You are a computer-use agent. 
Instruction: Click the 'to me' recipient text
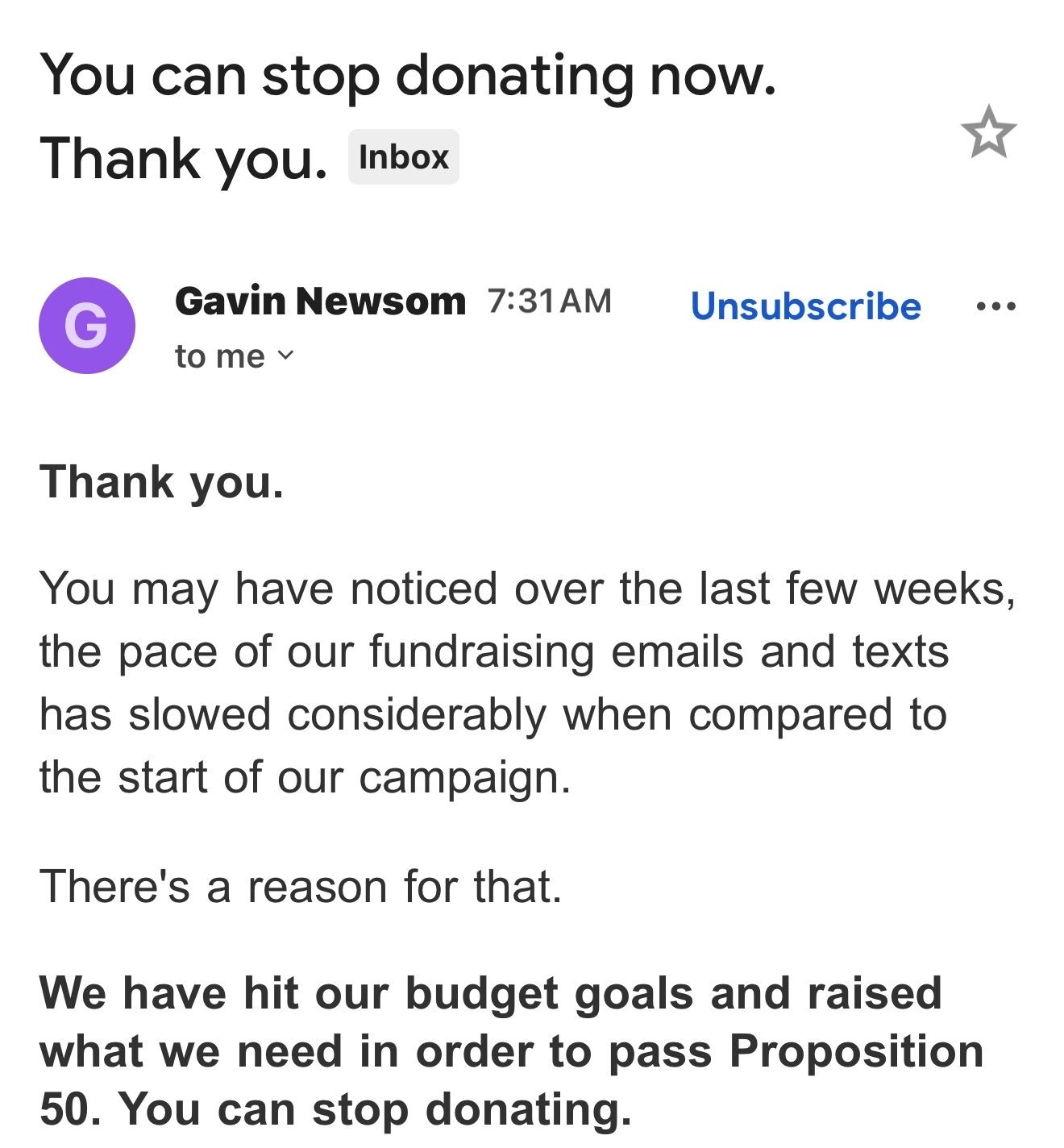coord(219,356)
